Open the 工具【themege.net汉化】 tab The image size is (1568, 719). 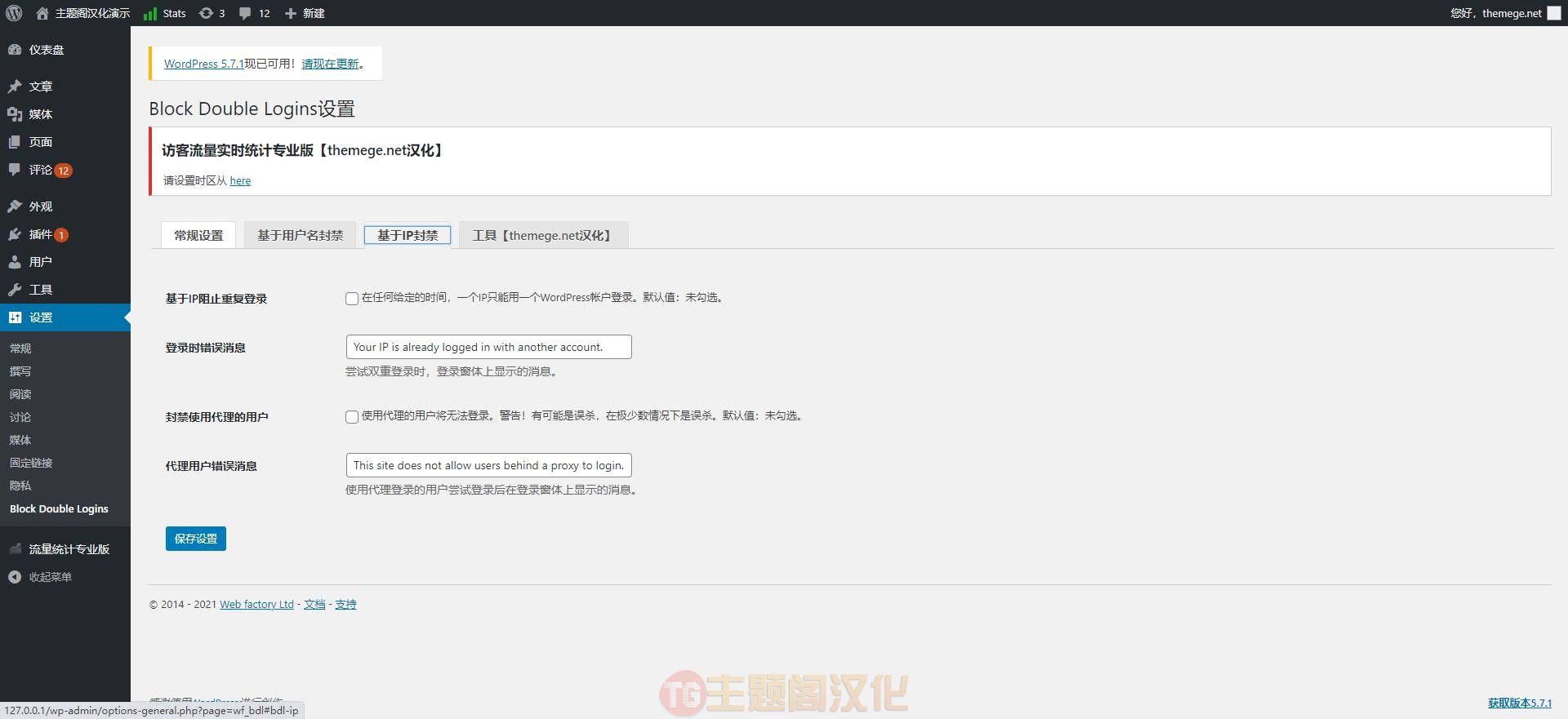[544, 235]
